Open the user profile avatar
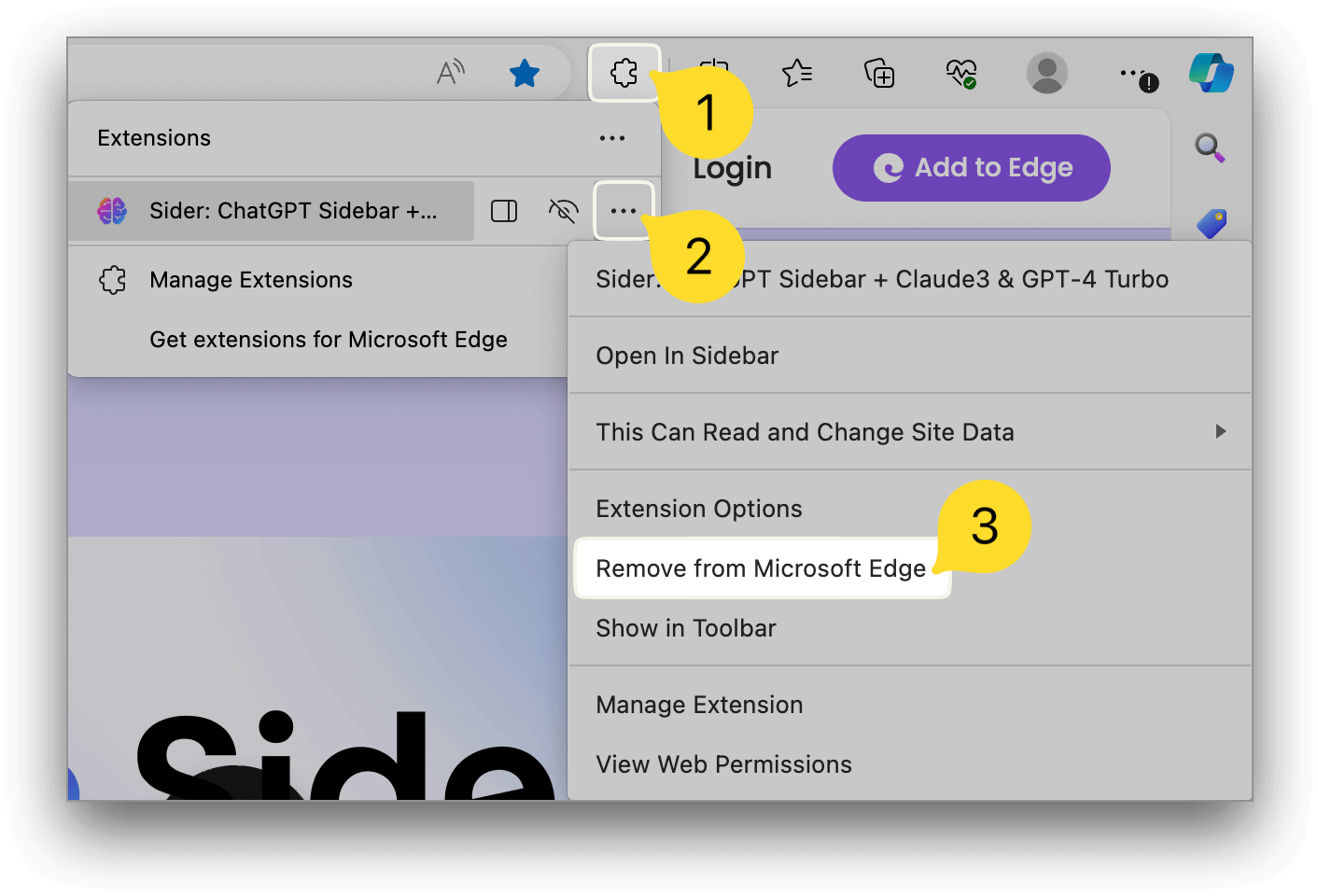Viewport: 1318px width, 896px height. coord(1046,73)
